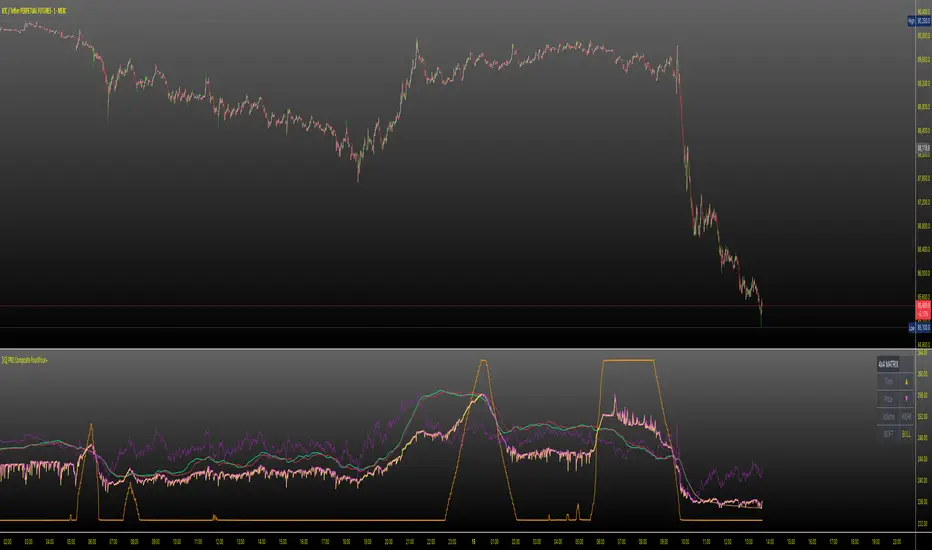This screenshot has width=932, height=550.
Task: Click the Low price label tag
Action: pos(920,328)
